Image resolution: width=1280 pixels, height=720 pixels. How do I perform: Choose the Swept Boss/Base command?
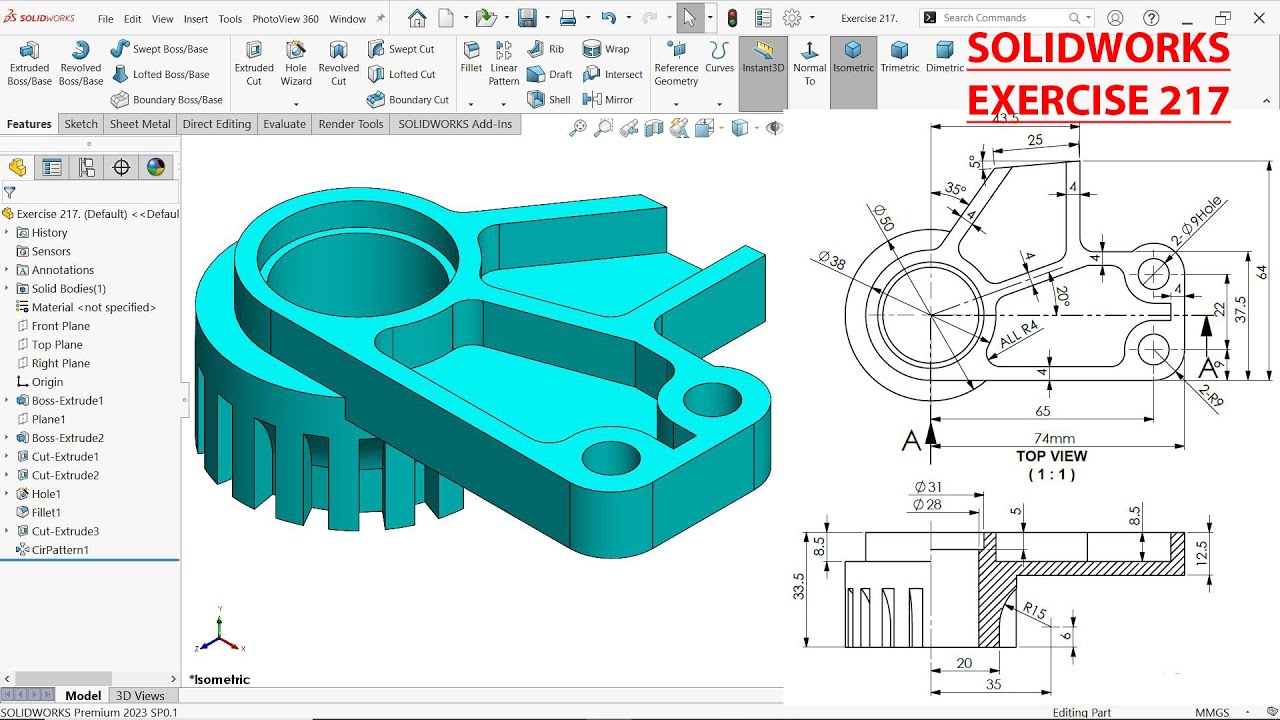(x=159, y=49)
